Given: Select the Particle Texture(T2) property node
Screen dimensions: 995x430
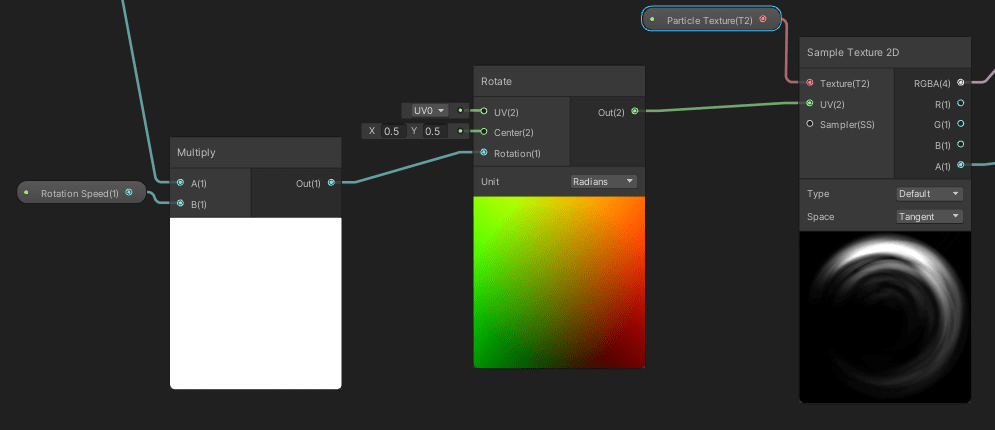Looking at the screenshot, I should point(709,19).
